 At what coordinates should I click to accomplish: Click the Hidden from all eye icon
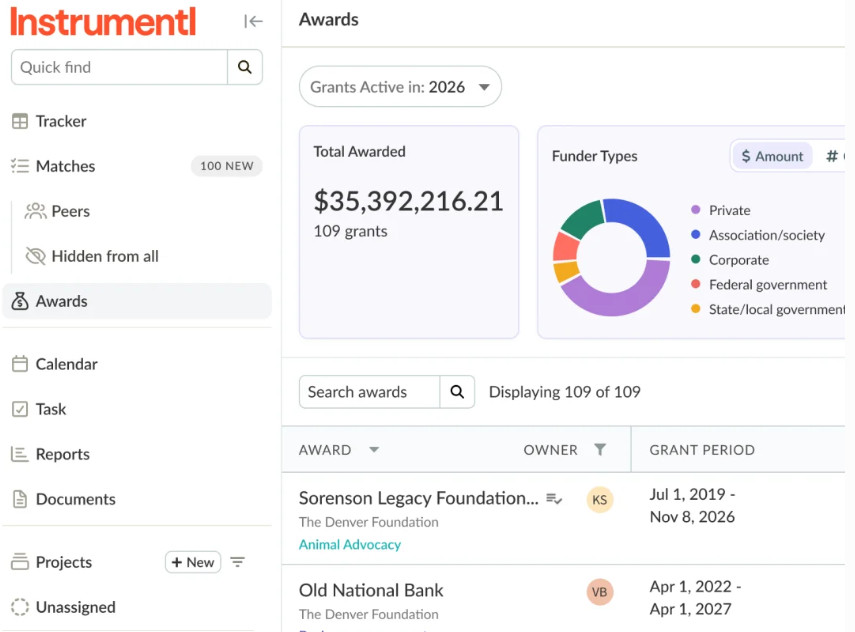click(x=35, y=256)
